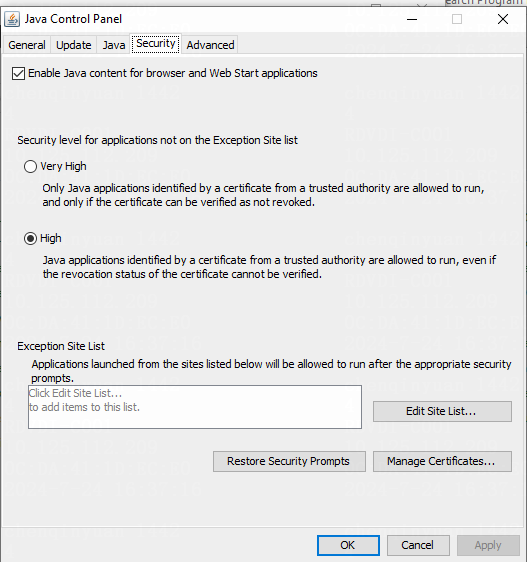
Task: Click the Java Control Panel title text
Action: 73,19
